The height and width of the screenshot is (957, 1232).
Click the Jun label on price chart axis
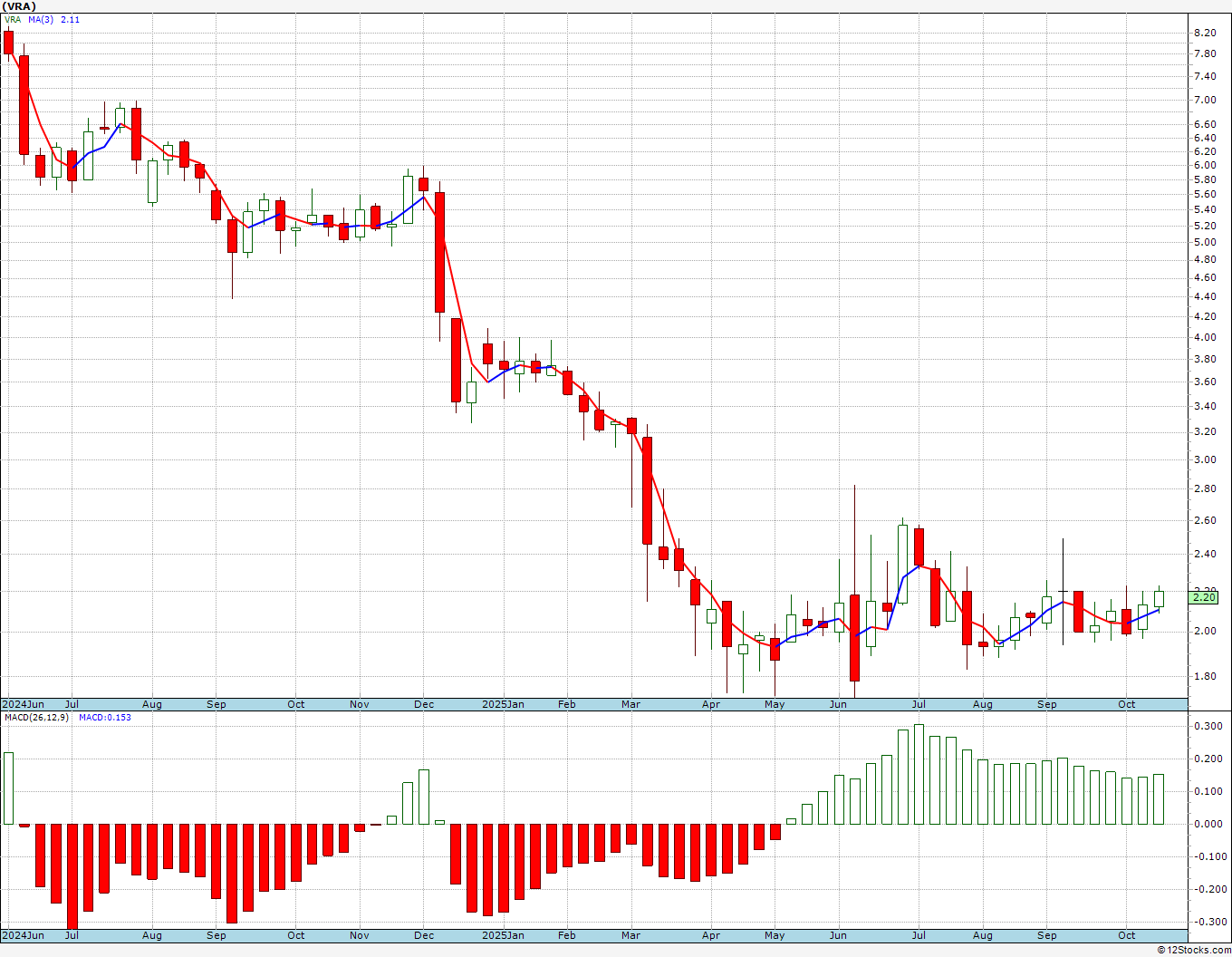click(839, 704)
